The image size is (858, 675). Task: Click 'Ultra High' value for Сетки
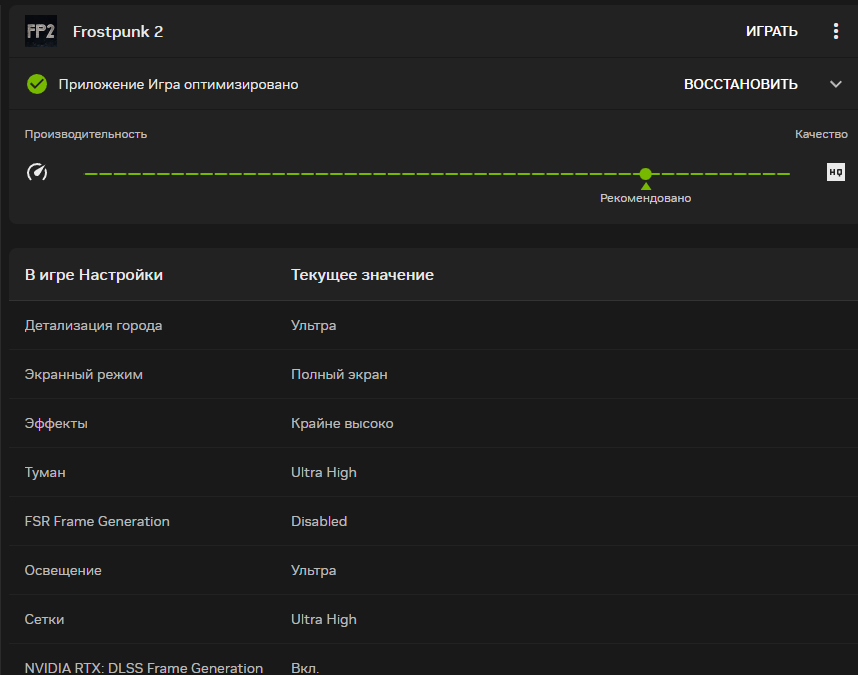324,619
